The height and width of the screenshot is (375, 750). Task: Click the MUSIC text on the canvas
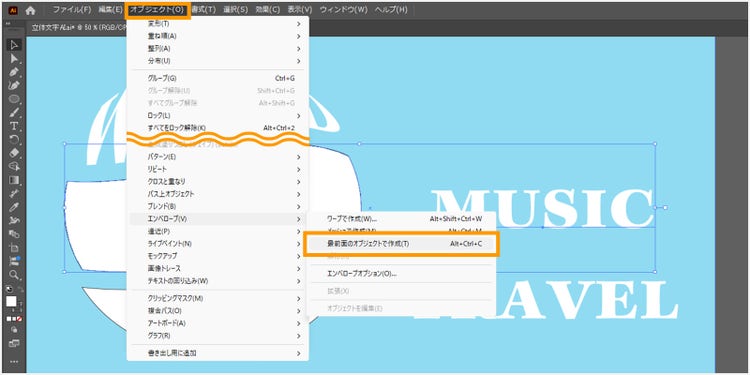coord(542,208)
